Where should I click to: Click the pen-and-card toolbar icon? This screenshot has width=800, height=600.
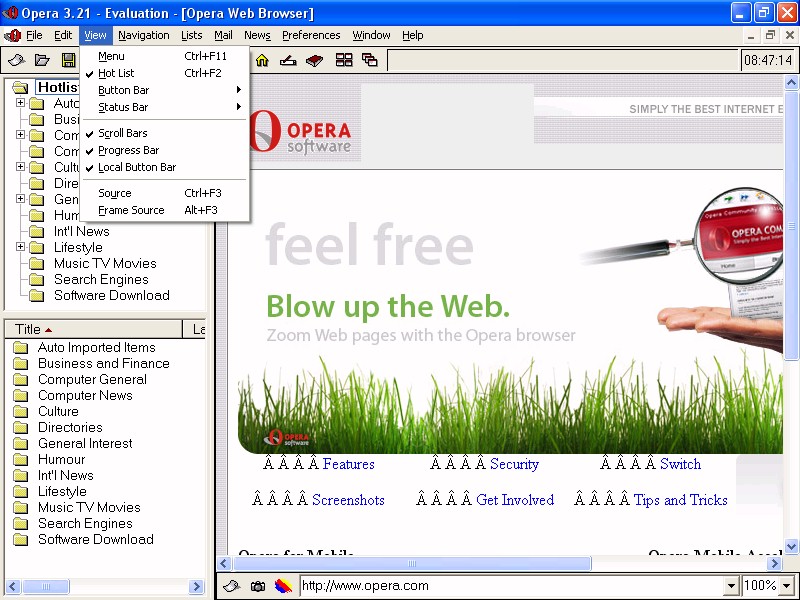288,60
